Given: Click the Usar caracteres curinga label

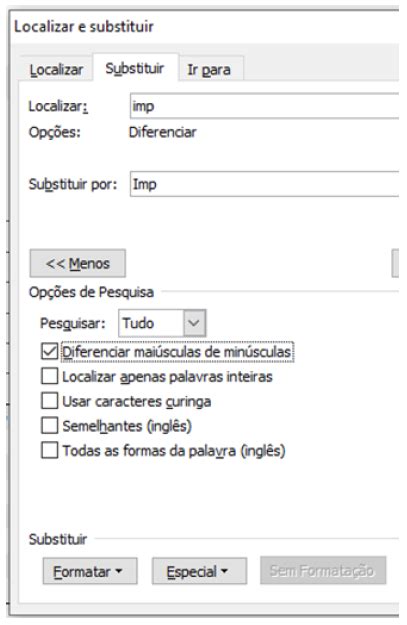Looking at the screenshot, I should 137,401.
